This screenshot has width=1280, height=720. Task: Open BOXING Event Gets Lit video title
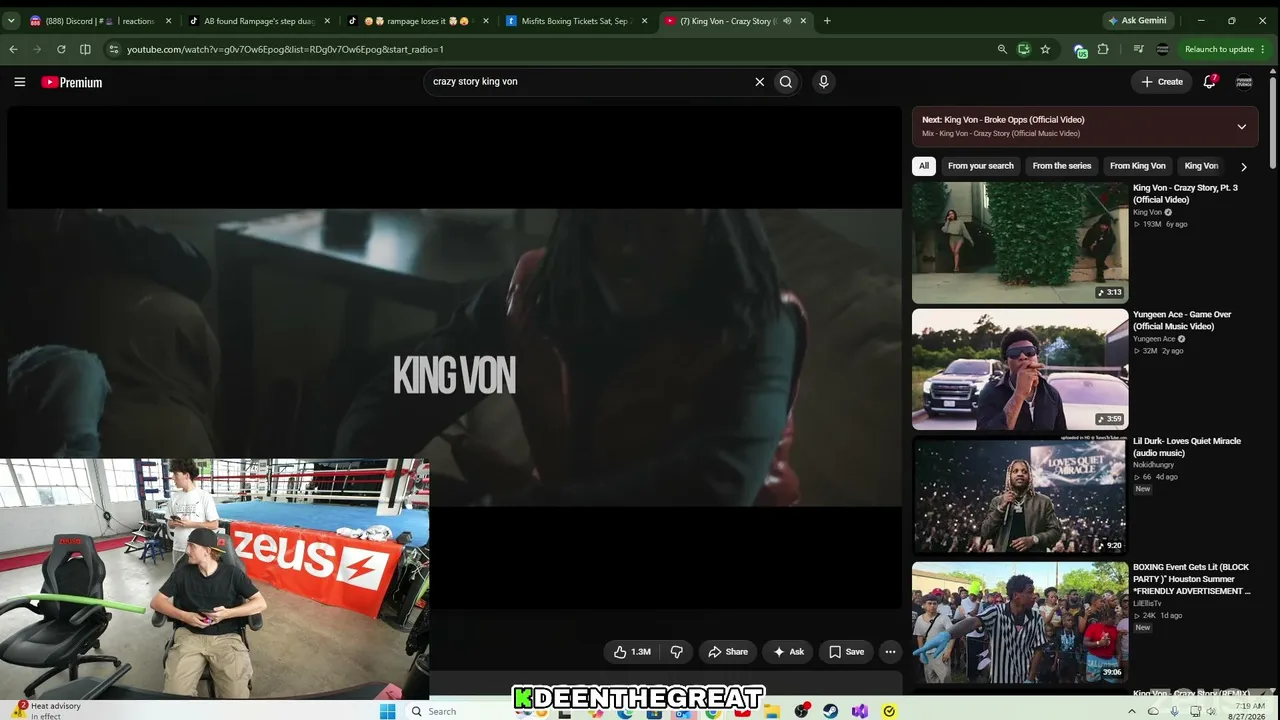1192,579
